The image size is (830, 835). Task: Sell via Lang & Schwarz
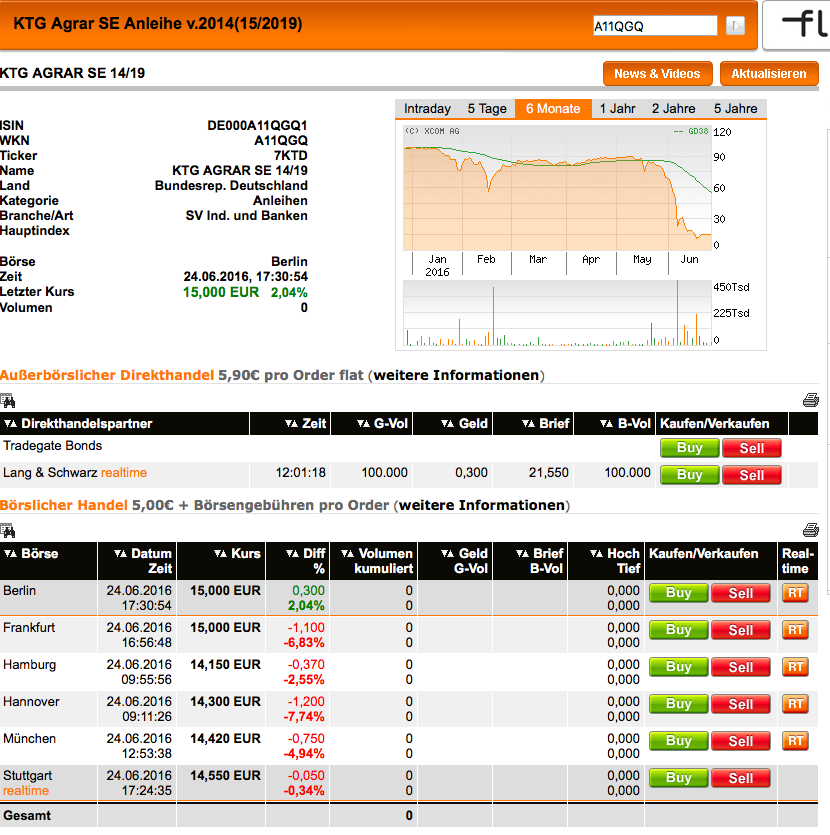point(752,474)
